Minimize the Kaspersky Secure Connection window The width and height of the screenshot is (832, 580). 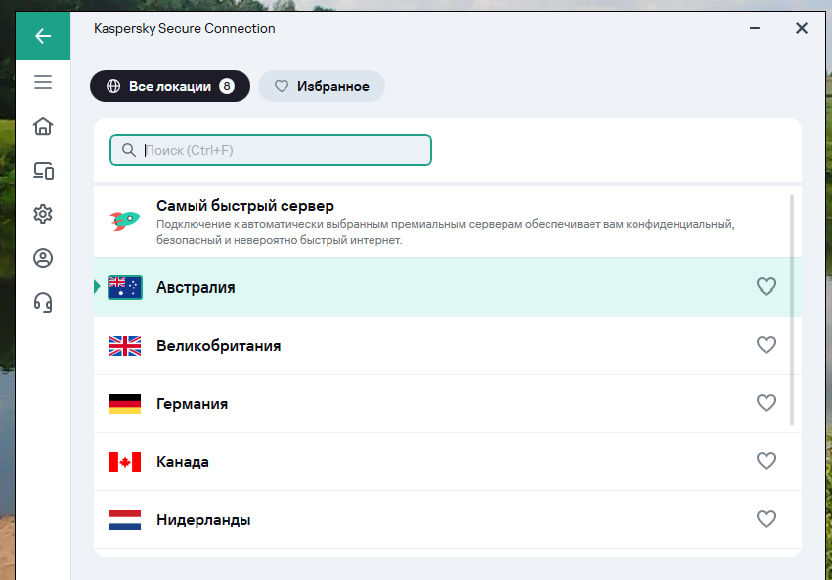click(755, 28)
